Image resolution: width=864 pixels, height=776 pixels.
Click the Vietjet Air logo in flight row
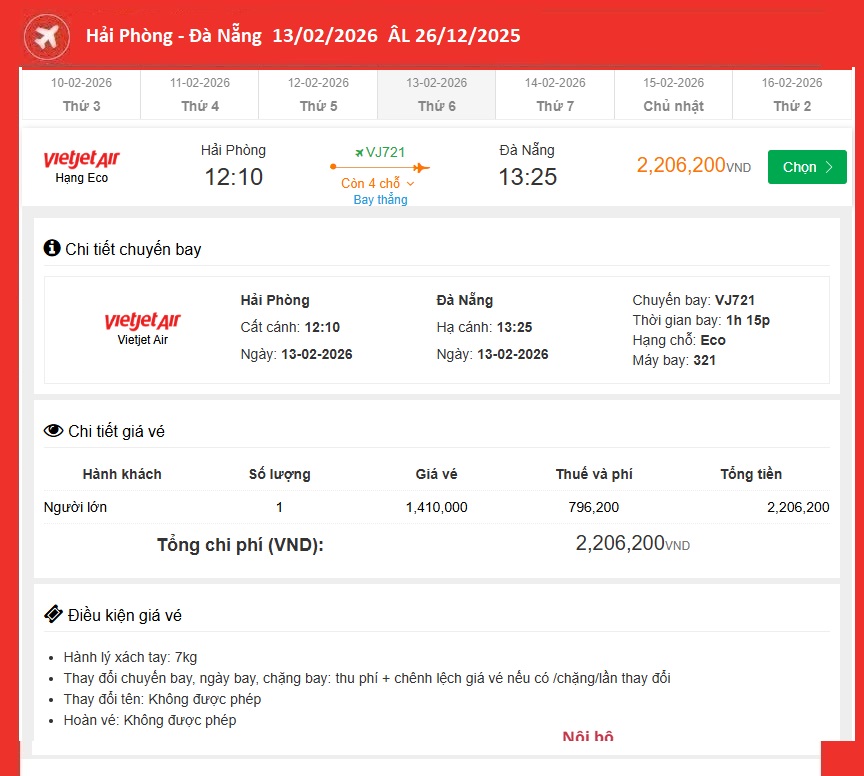pos(81,160)
